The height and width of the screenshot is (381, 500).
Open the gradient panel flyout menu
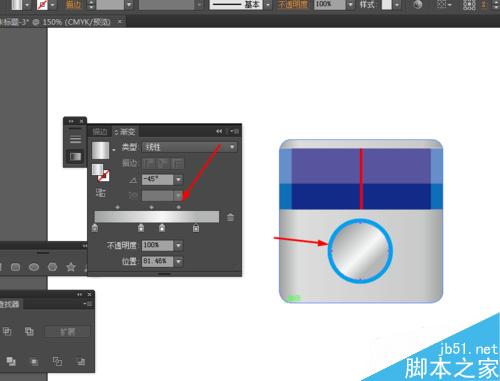click(234, 132)
